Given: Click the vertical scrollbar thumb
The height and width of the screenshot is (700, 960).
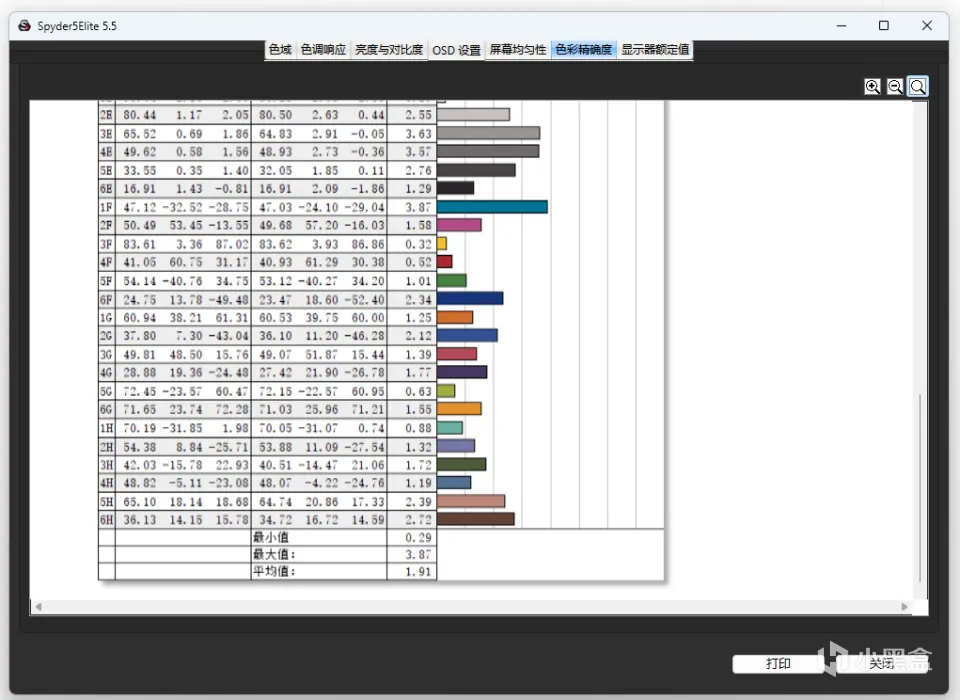Looking at the screenshot, I should point(920,488).
